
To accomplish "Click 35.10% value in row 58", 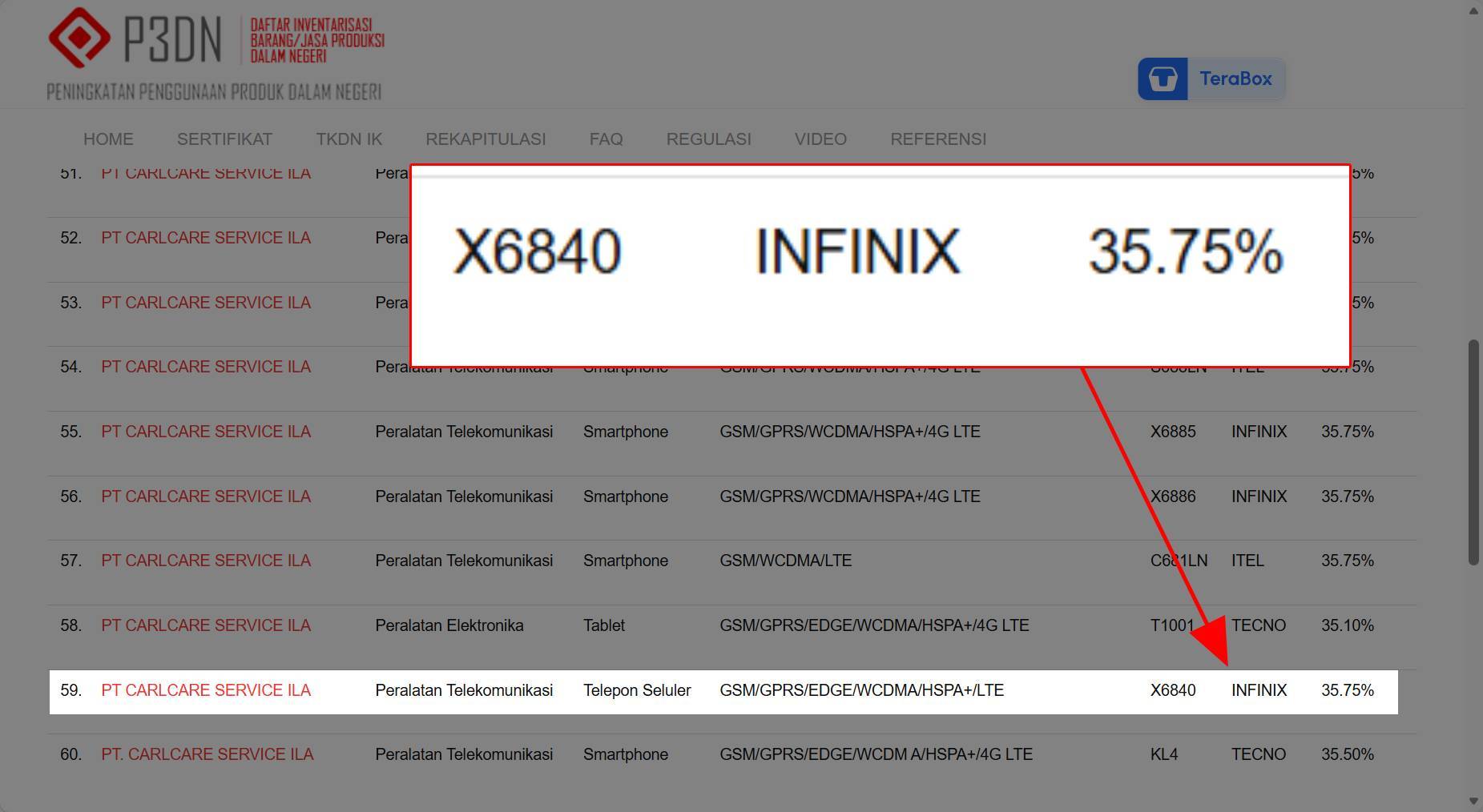I will 1348,625.
